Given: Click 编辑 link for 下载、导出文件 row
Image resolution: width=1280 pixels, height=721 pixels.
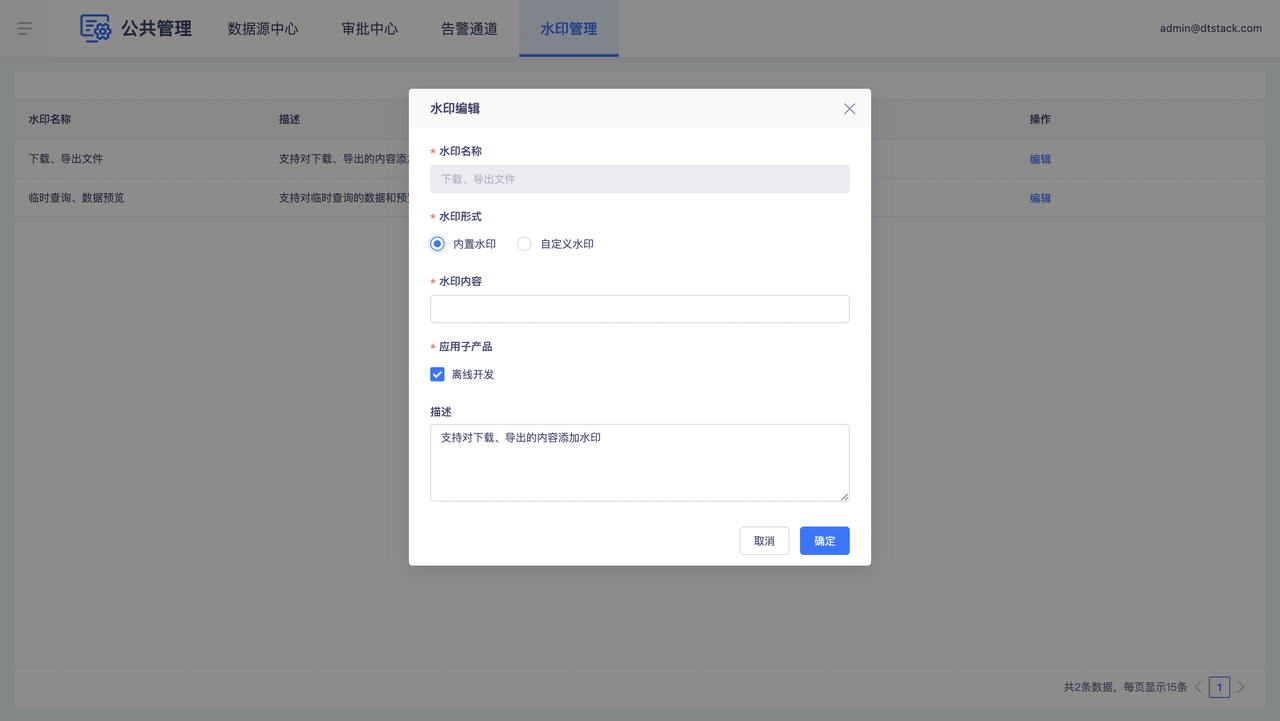Looking at the screenshot, I should pyautogui.click(x=1040, y=159).
